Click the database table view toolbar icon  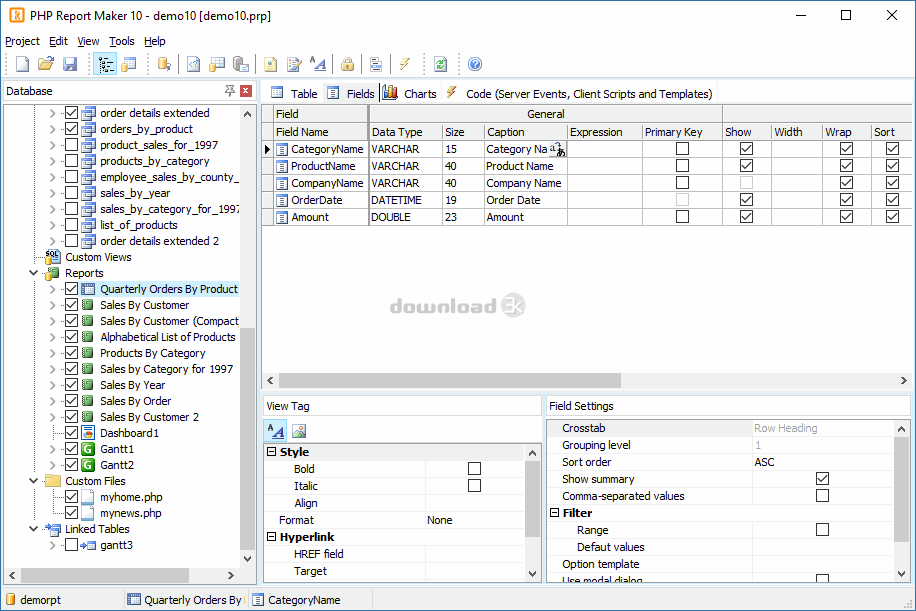point(129,64)
